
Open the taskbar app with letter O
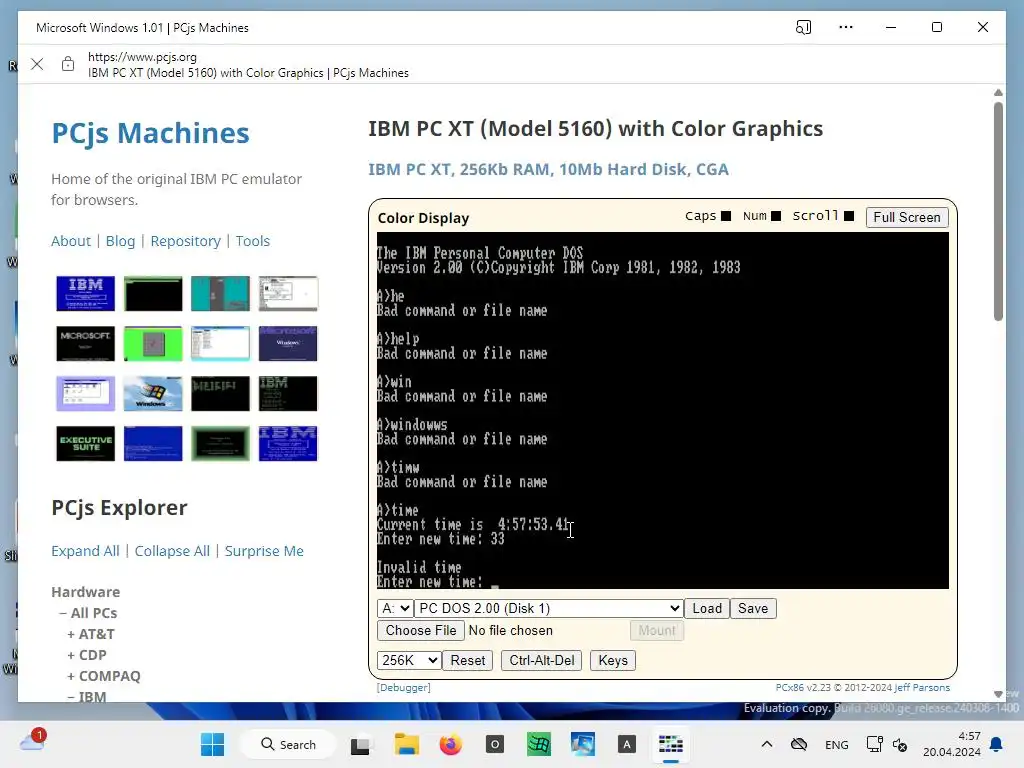click(494, 744)
